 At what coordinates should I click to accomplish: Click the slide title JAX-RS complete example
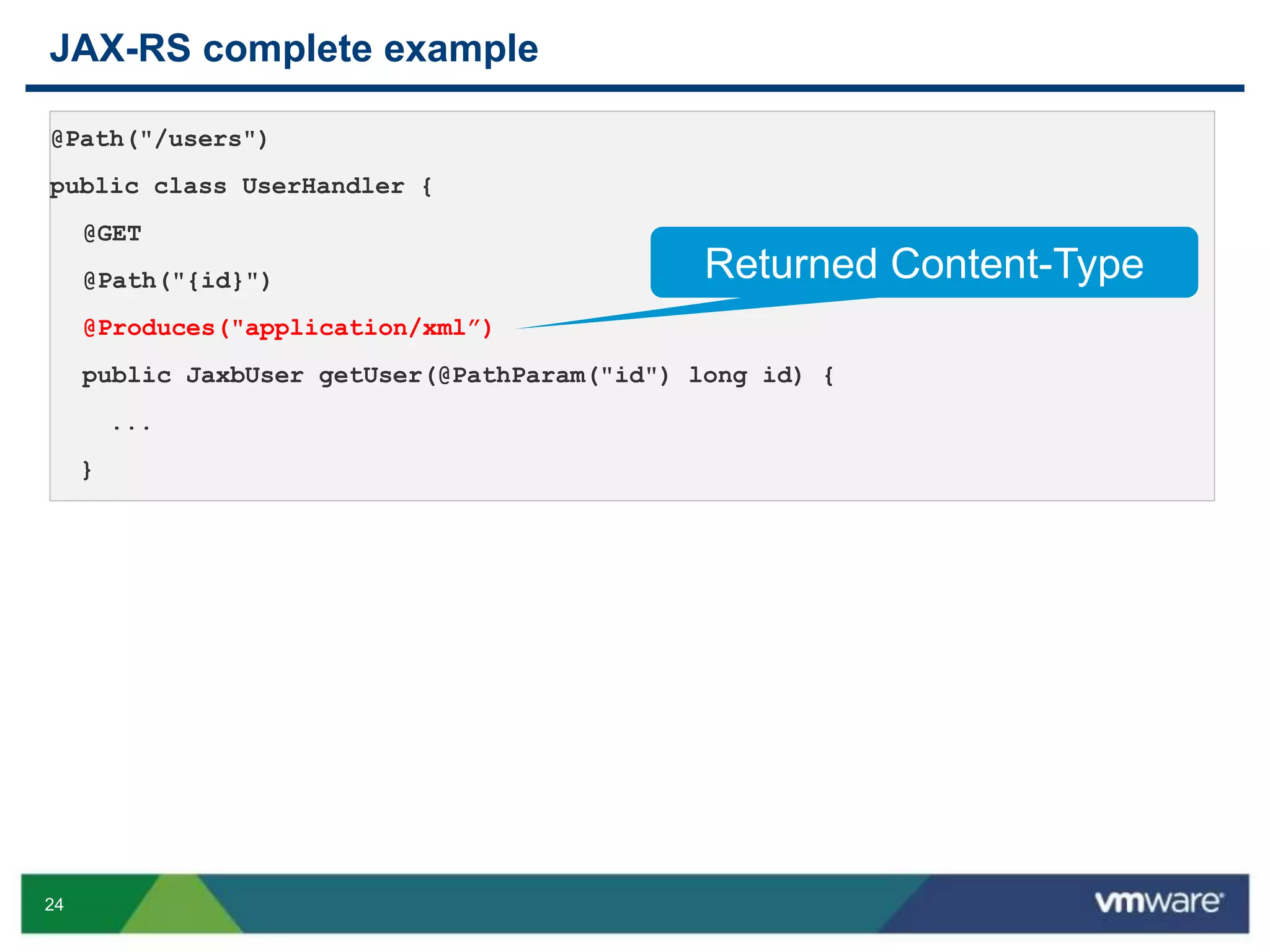pos(294,48)
